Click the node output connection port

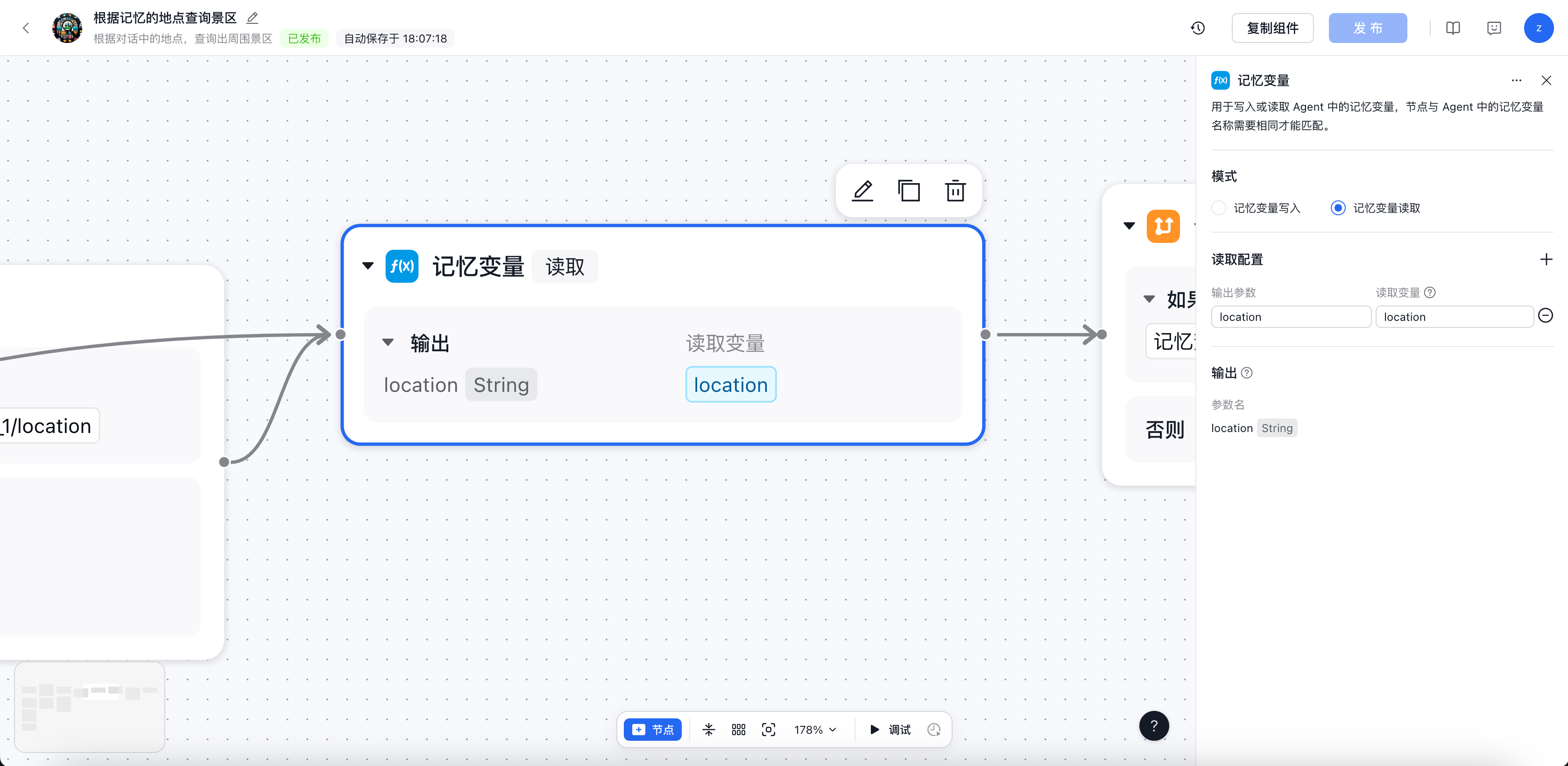[x=985, y=334]
